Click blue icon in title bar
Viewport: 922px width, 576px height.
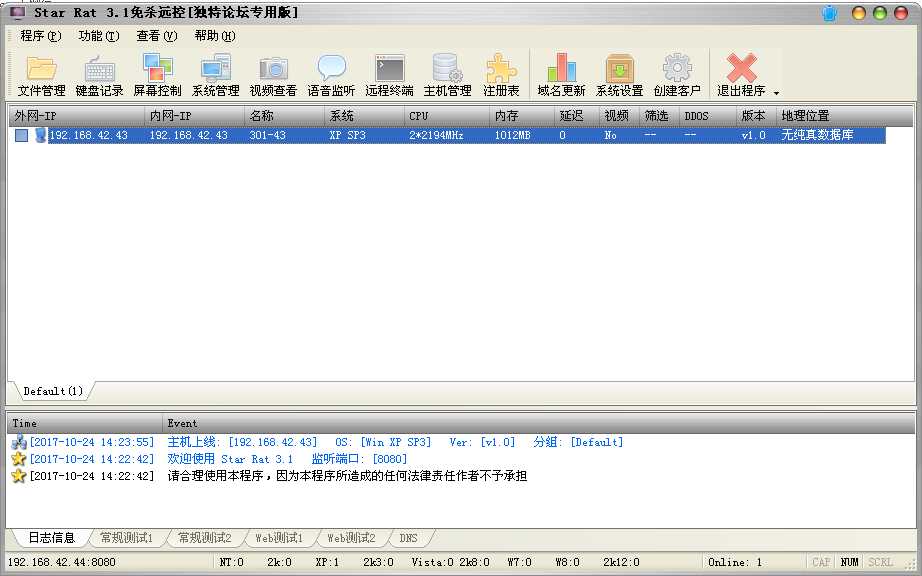point(830,13)
